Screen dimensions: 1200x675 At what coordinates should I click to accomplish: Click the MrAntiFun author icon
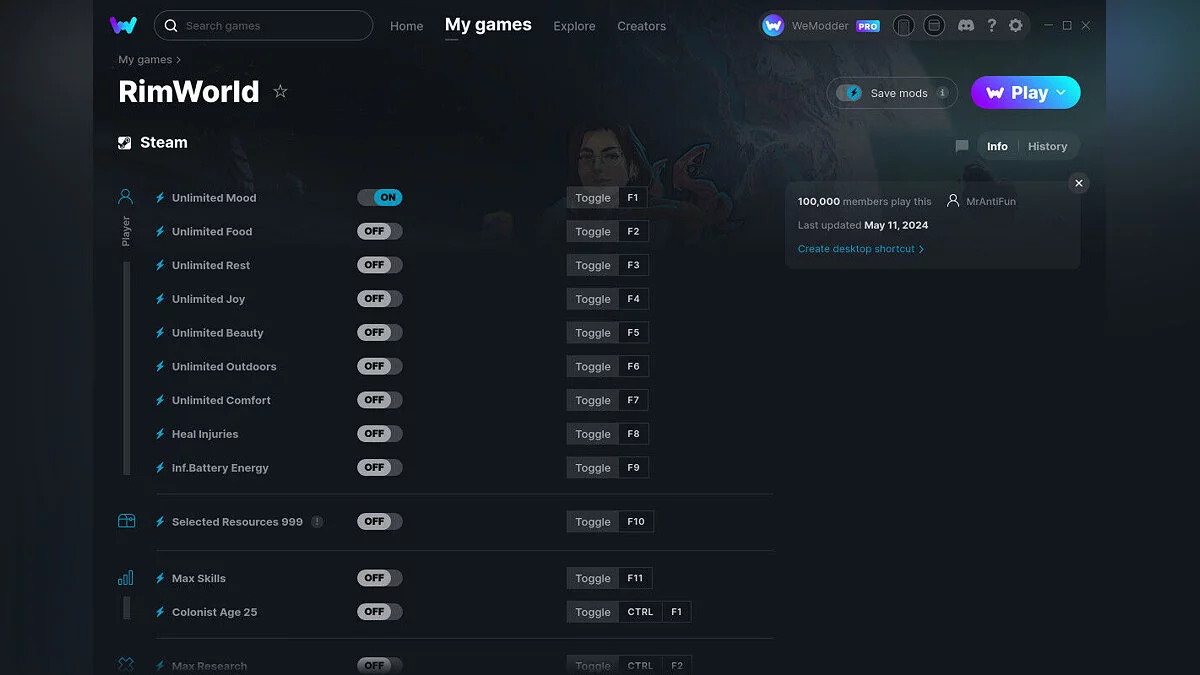point(953,201)
